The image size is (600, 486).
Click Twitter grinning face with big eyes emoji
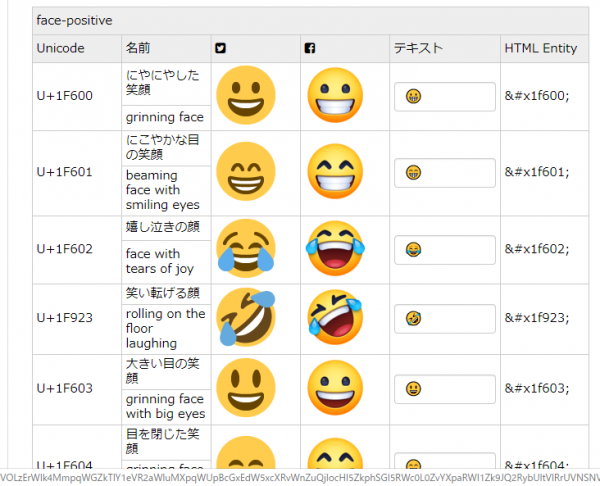tap(245, 388)
